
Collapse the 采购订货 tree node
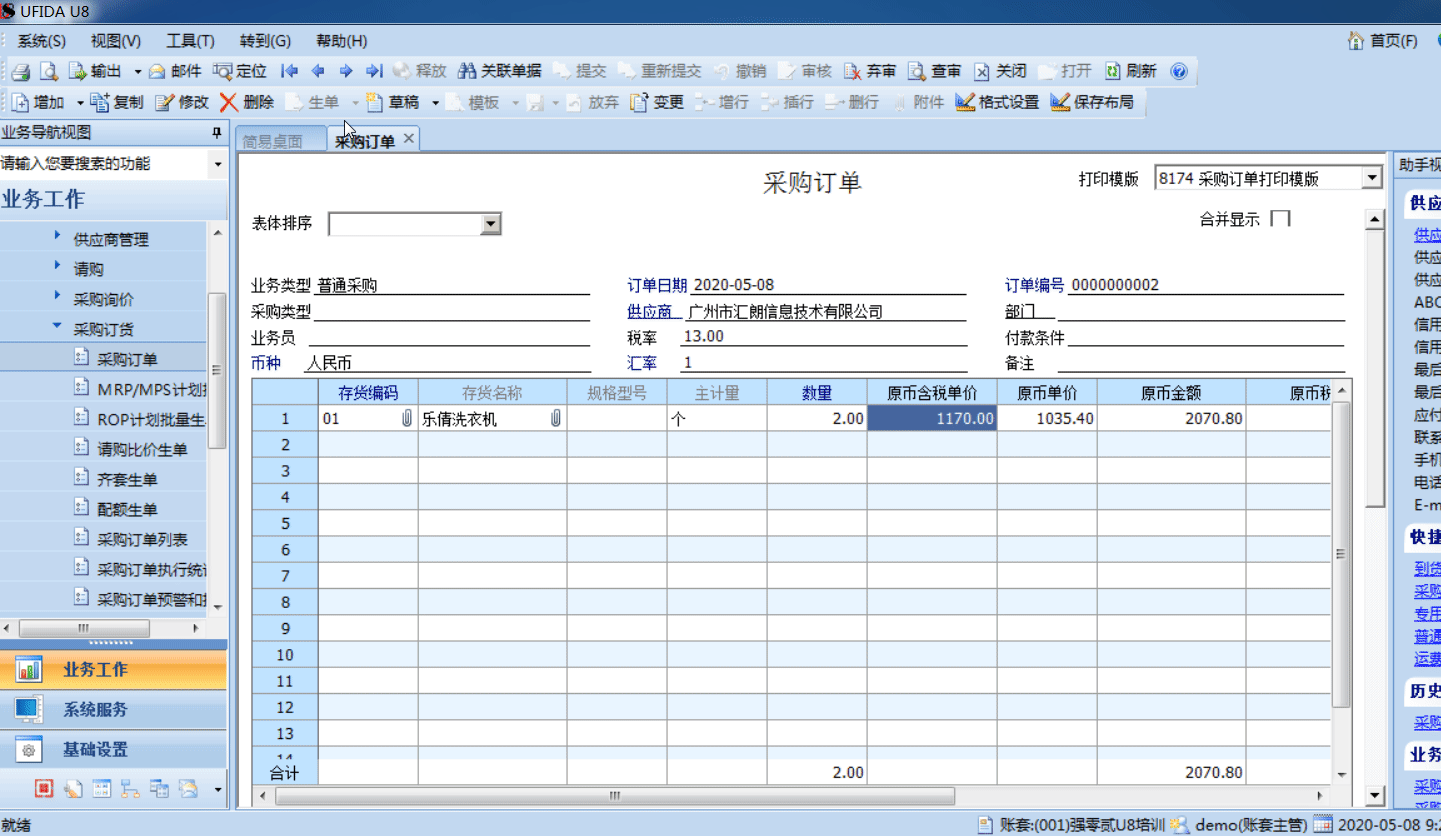click(x=56, y=327)
